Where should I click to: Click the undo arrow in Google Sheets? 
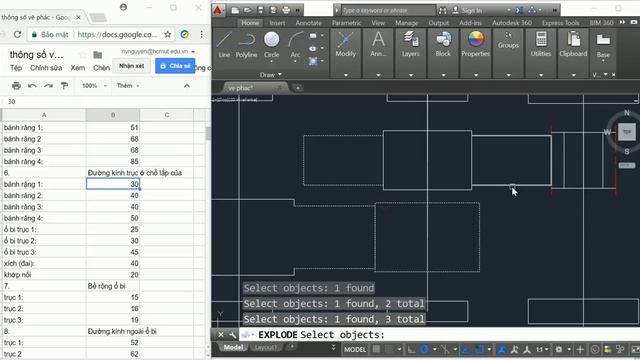coord(32,86)
